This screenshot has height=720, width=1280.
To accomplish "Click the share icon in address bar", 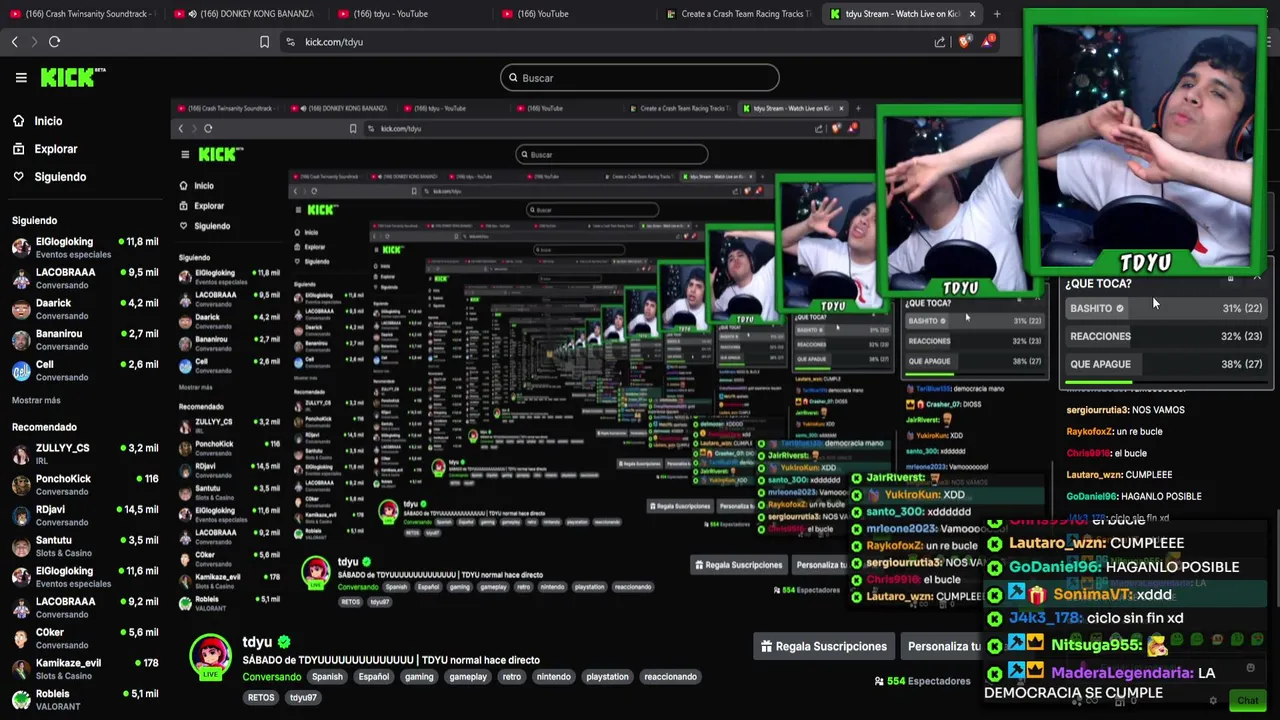I will click(940, 42).
